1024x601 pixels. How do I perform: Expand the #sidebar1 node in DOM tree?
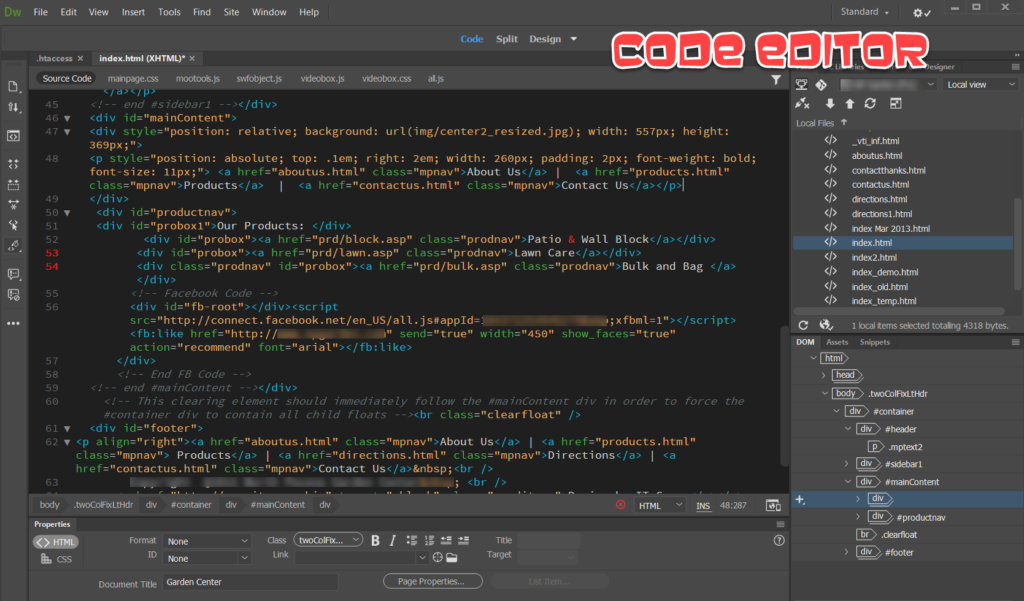tap(847, 464)
